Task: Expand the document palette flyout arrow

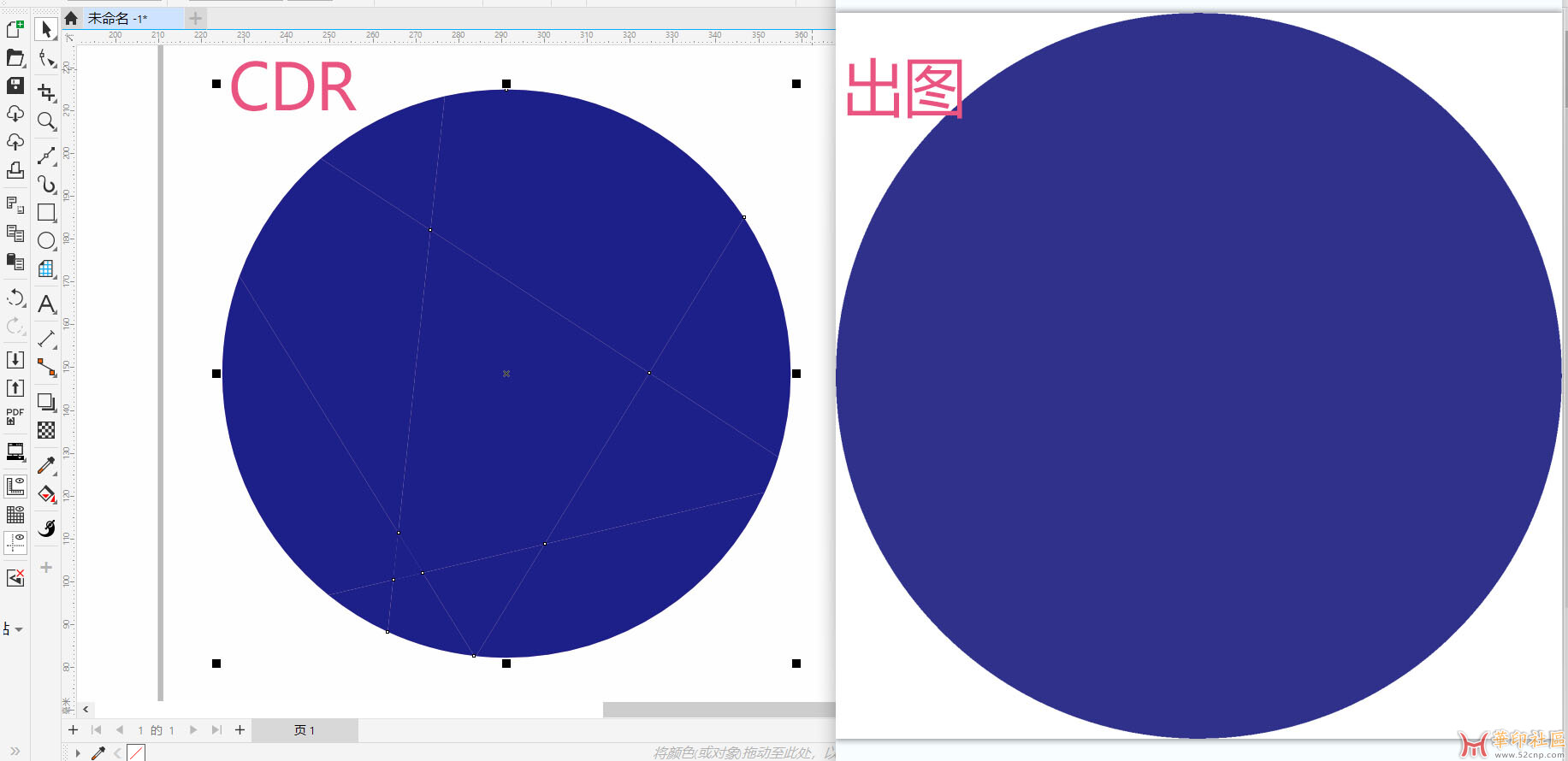Action: (x=78, y=753)
